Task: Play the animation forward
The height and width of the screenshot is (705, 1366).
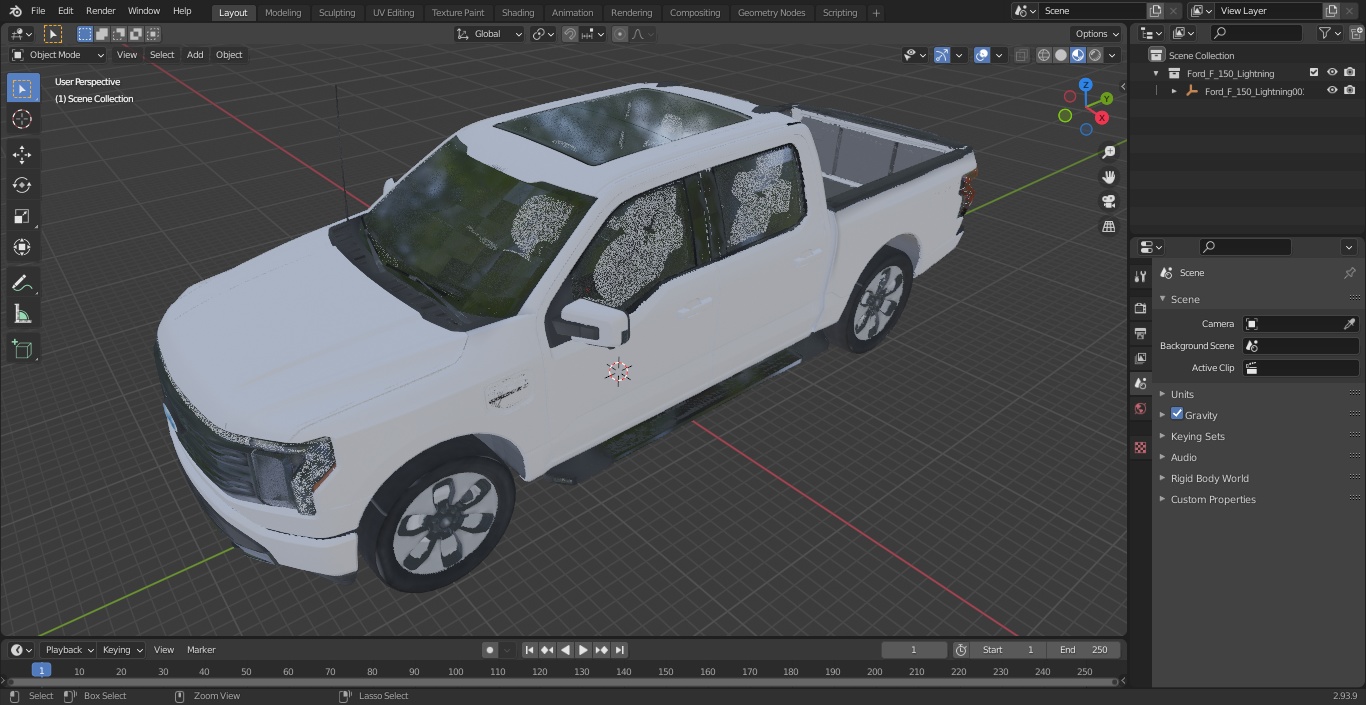Action: 584,650
